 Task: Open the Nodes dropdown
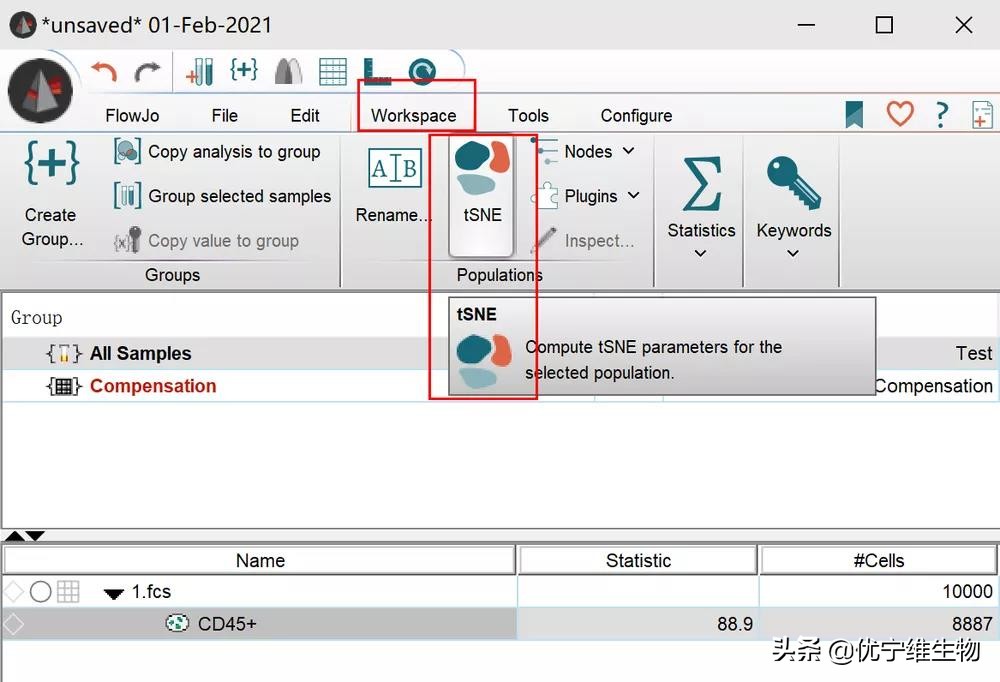[583, 152]
